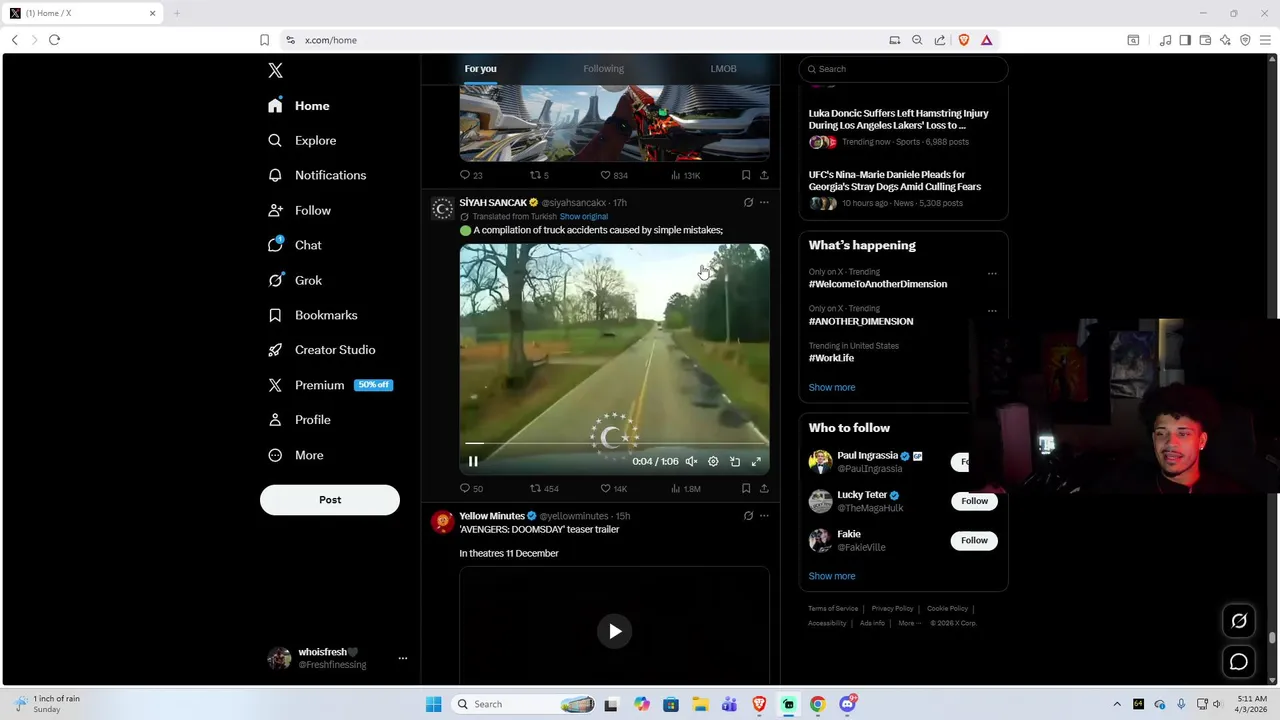Open video settings gear
The image size is (1280, 720).
coord(713,461)
